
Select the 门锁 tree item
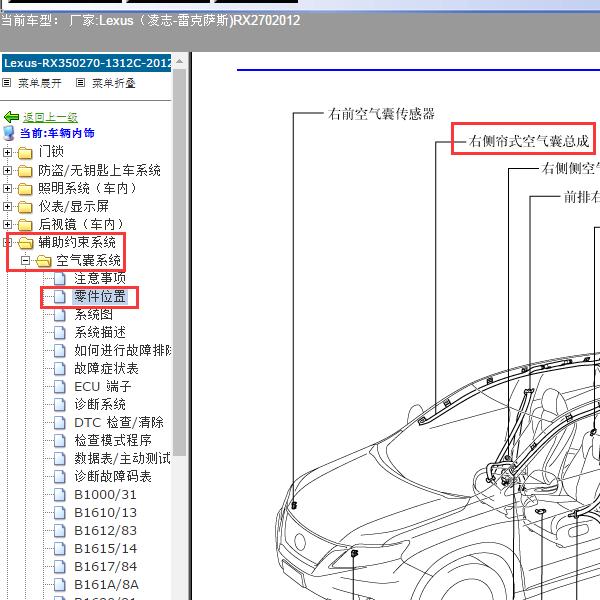51,152
